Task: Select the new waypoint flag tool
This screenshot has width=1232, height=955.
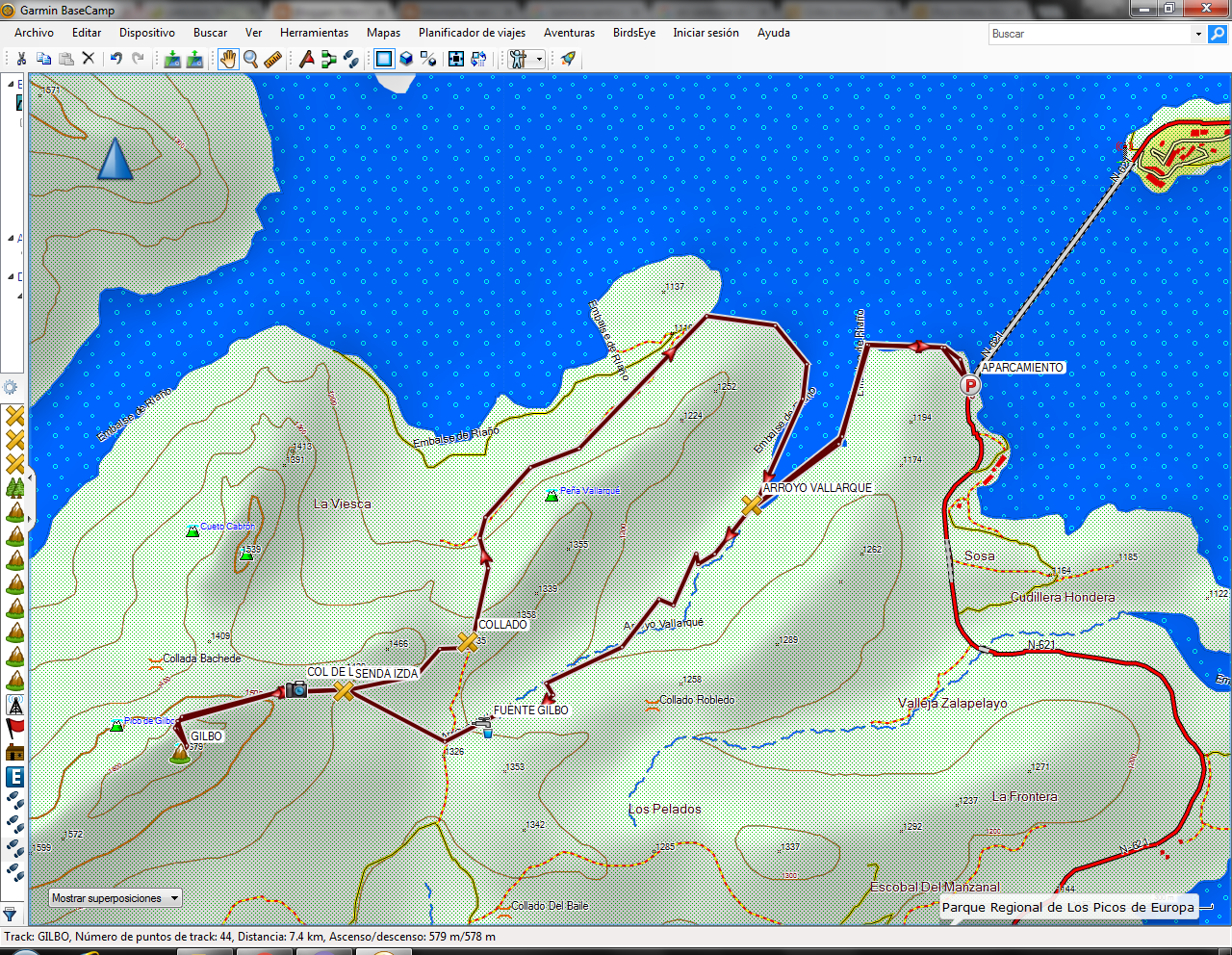Action: (306, 59)
